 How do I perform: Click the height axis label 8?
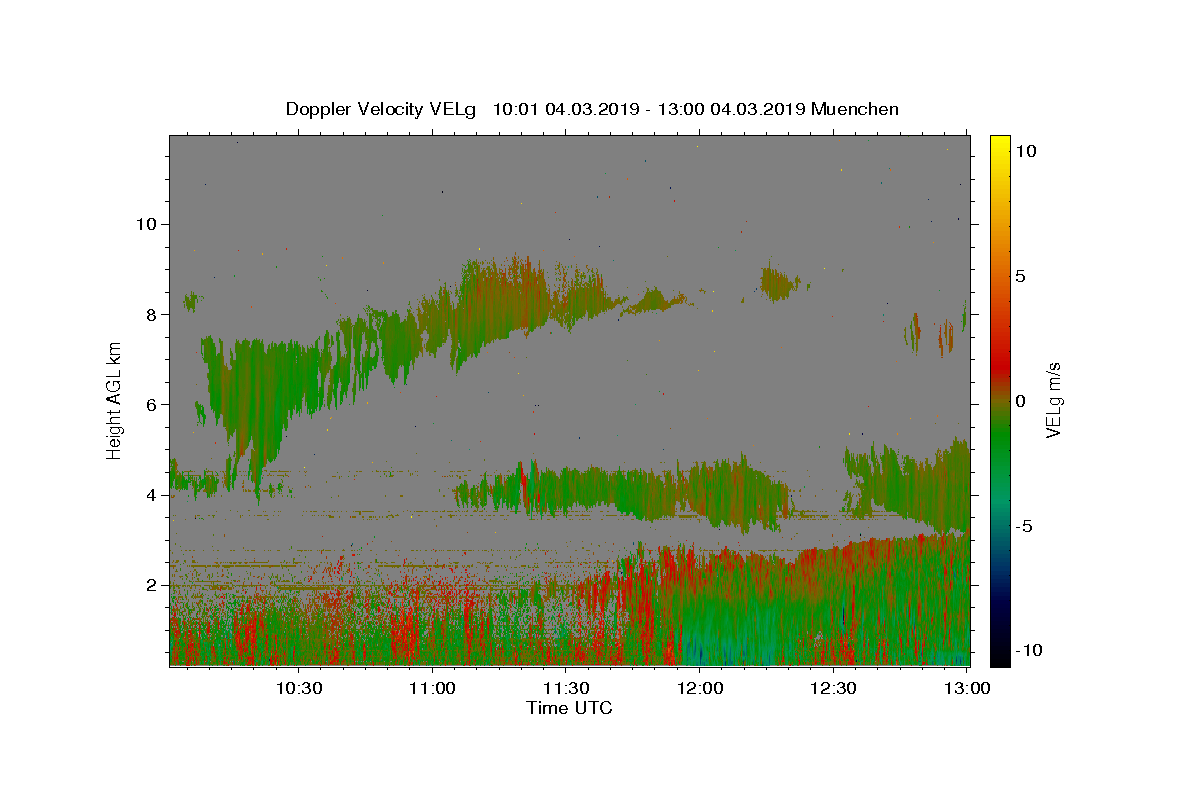pos(151,314)
